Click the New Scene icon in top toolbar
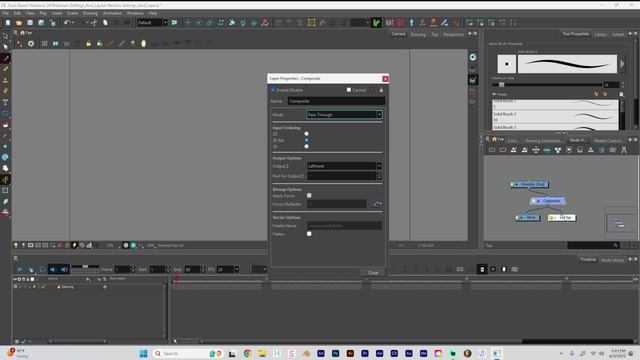 tap(8, 23)
